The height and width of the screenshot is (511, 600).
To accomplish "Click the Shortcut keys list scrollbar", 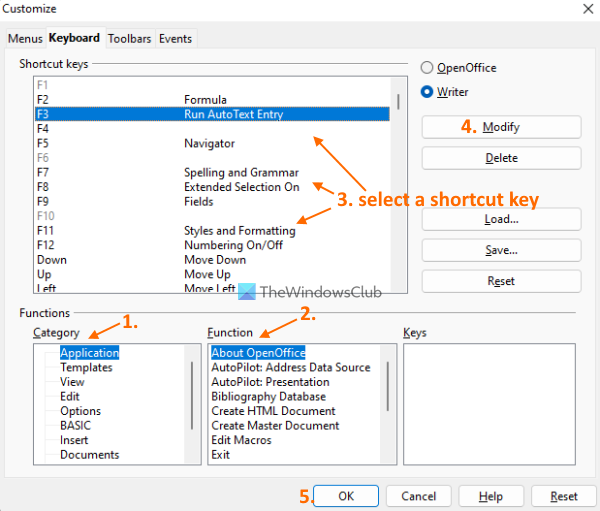I will coord(398,101).
